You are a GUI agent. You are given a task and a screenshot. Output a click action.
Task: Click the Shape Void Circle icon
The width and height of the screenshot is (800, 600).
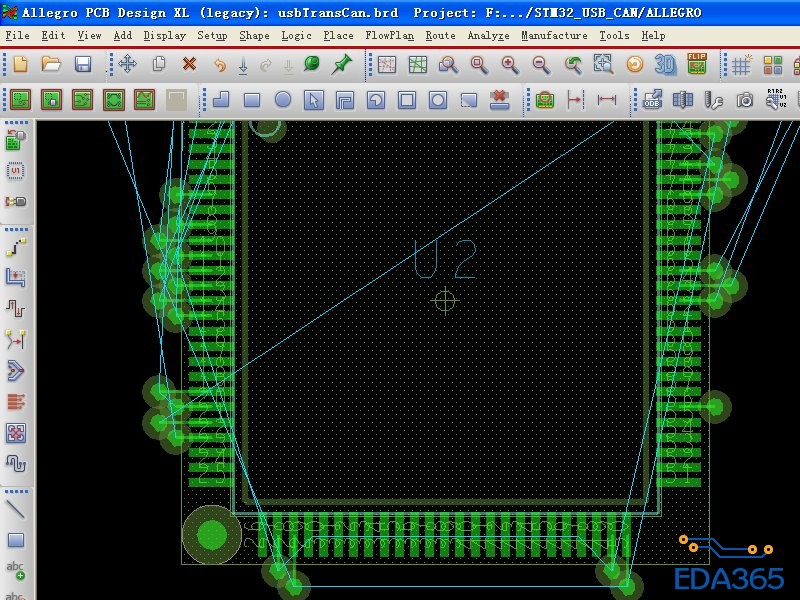438,100
